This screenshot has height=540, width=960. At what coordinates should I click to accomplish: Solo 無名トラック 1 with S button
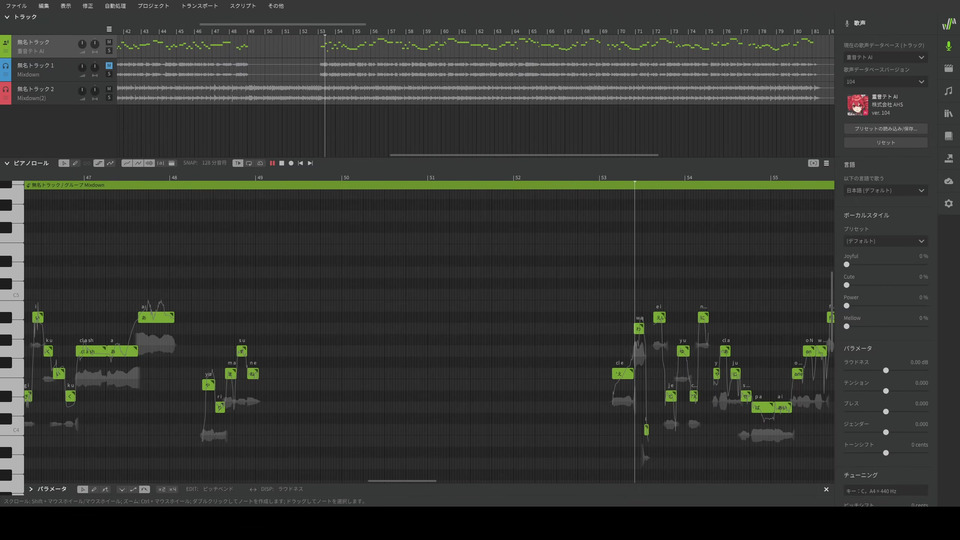(x=109, y=74)
